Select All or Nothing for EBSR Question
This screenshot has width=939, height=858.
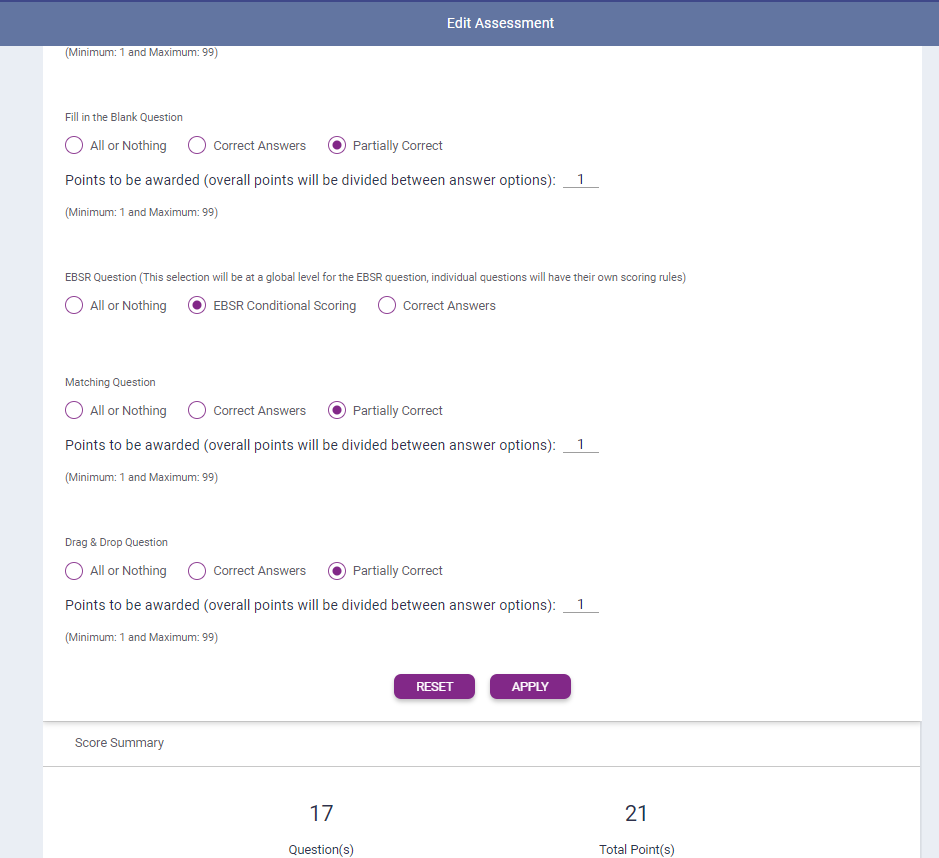74,306
